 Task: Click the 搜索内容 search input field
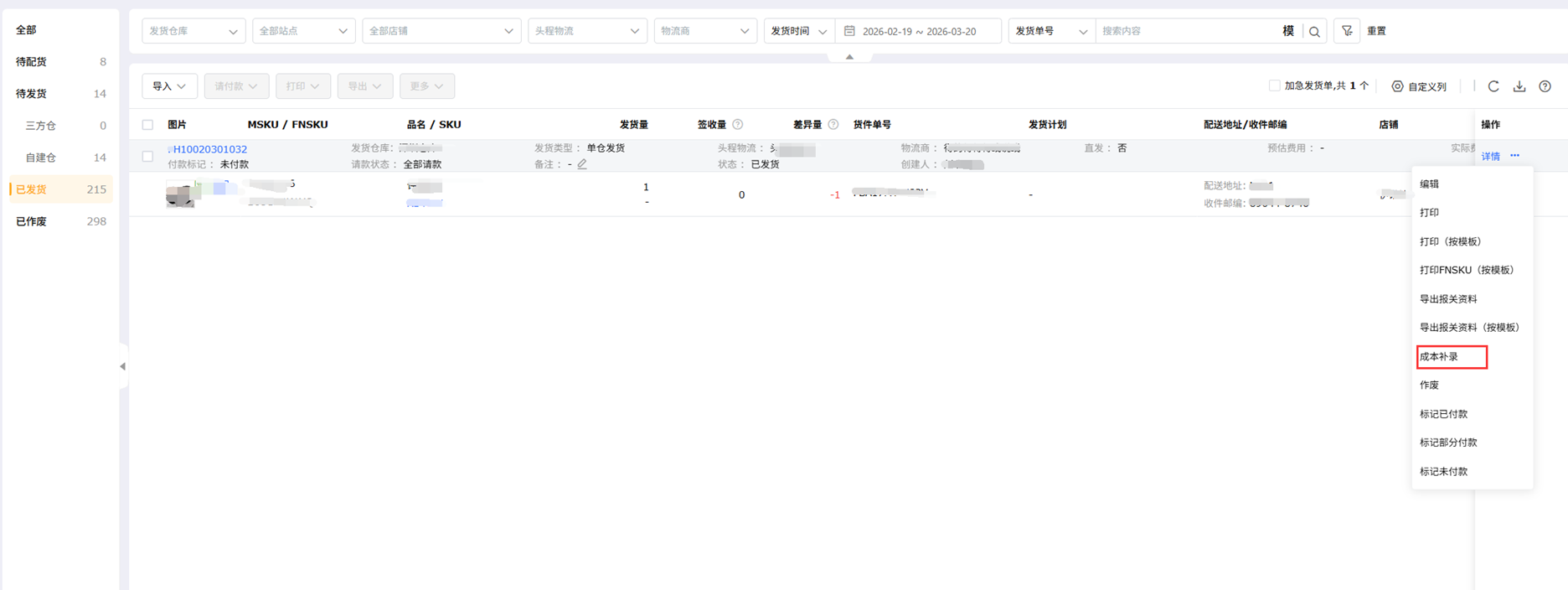[1188, 31]
